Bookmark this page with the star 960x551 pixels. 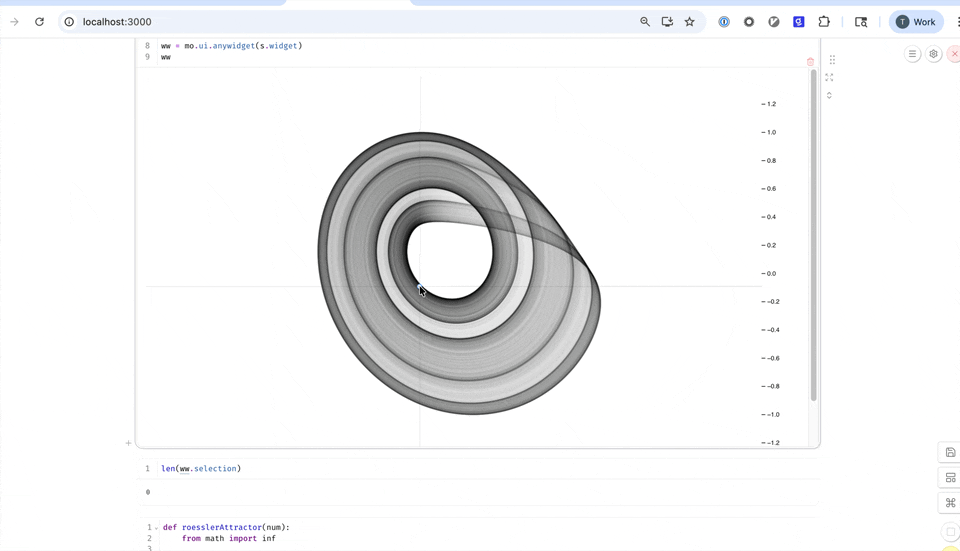[x=690, y=22]
